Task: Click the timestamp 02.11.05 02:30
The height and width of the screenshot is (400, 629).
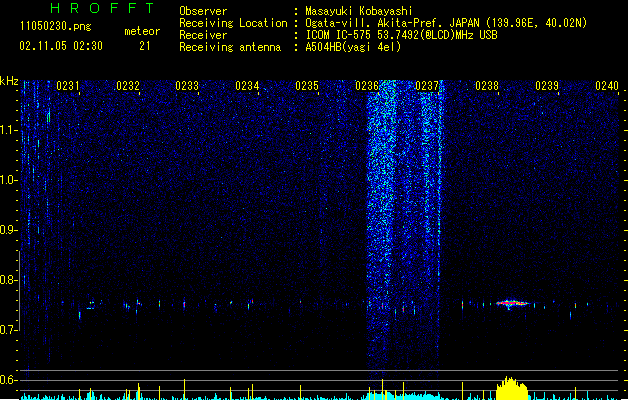Action: click(x=61, y=46)
